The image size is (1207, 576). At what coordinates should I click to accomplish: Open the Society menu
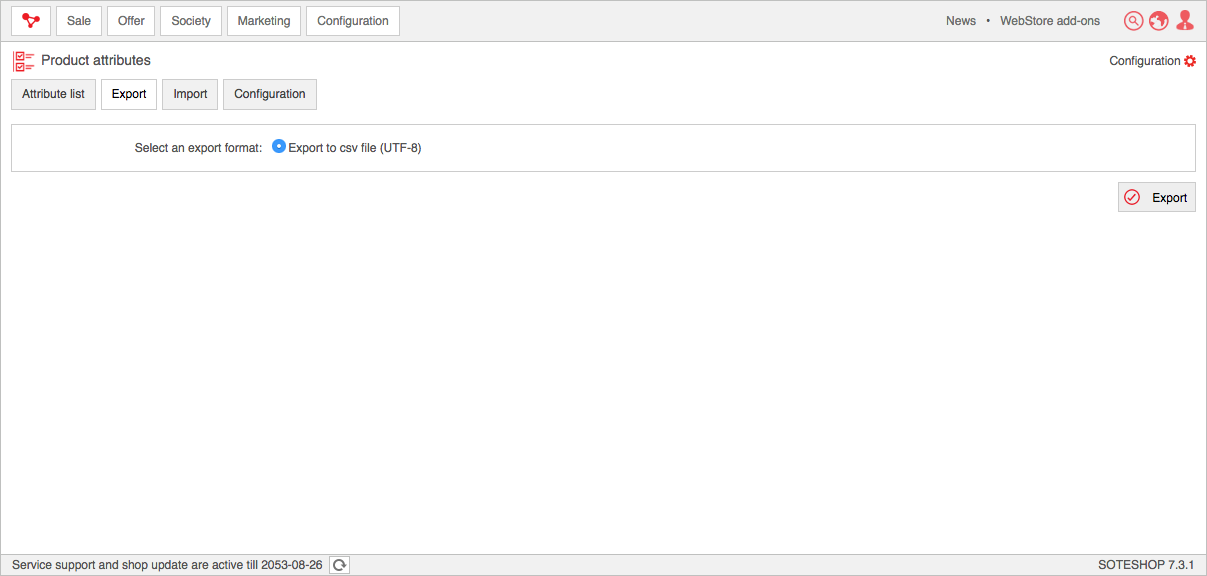191,21
